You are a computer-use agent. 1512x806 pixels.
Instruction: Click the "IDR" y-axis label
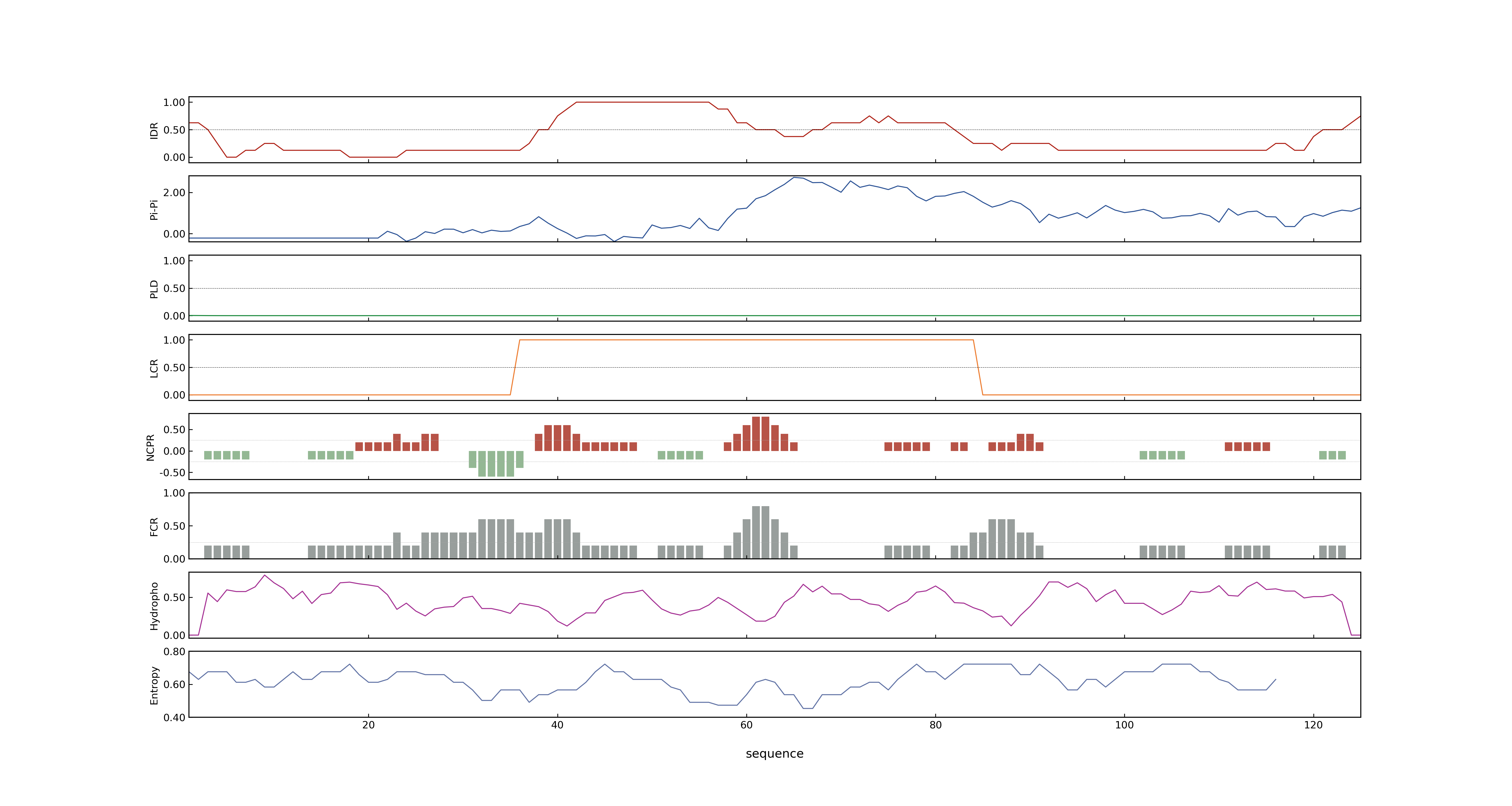point(154,130)
